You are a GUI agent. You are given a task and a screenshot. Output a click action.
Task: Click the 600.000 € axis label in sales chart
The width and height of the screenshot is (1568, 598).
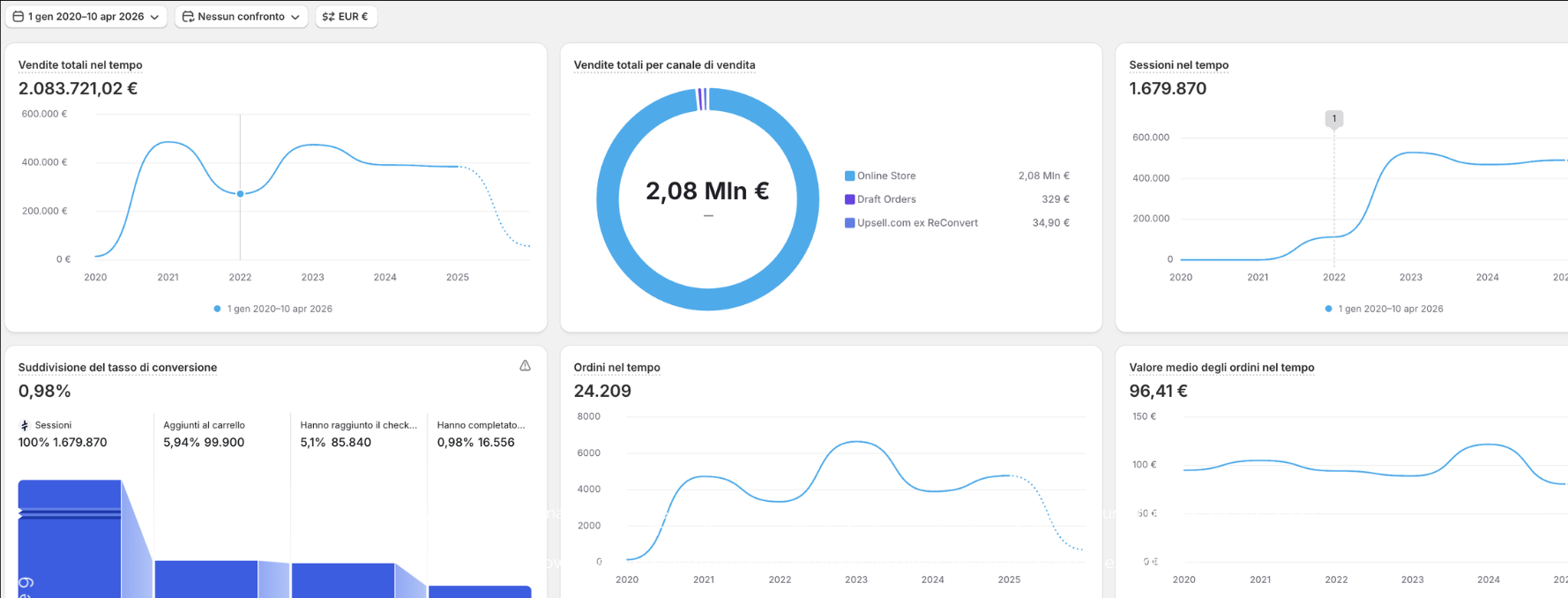pos(44,114)
